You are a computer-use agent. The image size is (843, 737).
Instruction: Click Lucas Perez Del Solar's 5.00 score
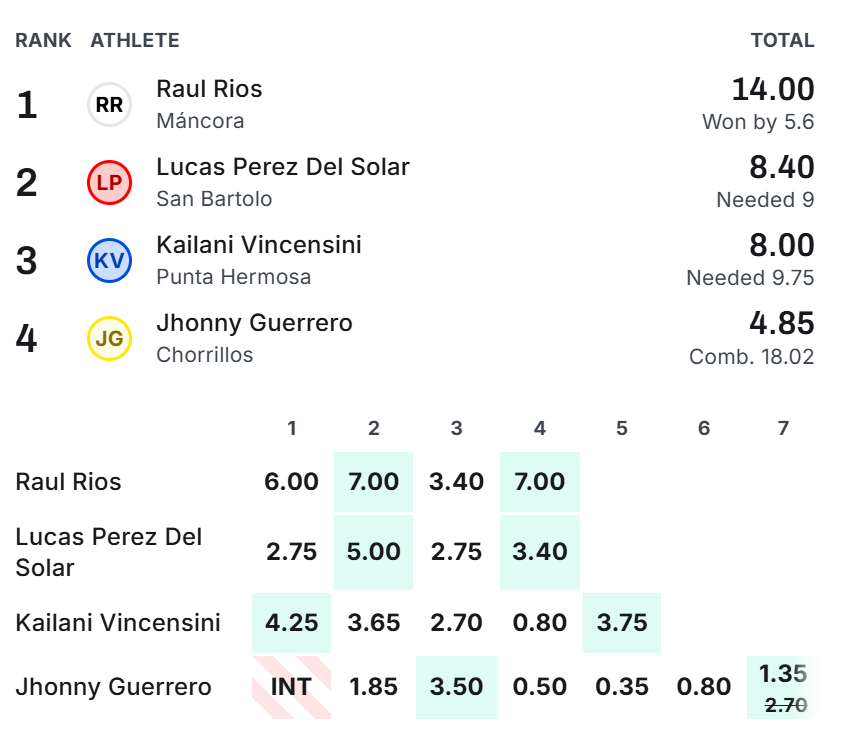(x=374, y=552)
